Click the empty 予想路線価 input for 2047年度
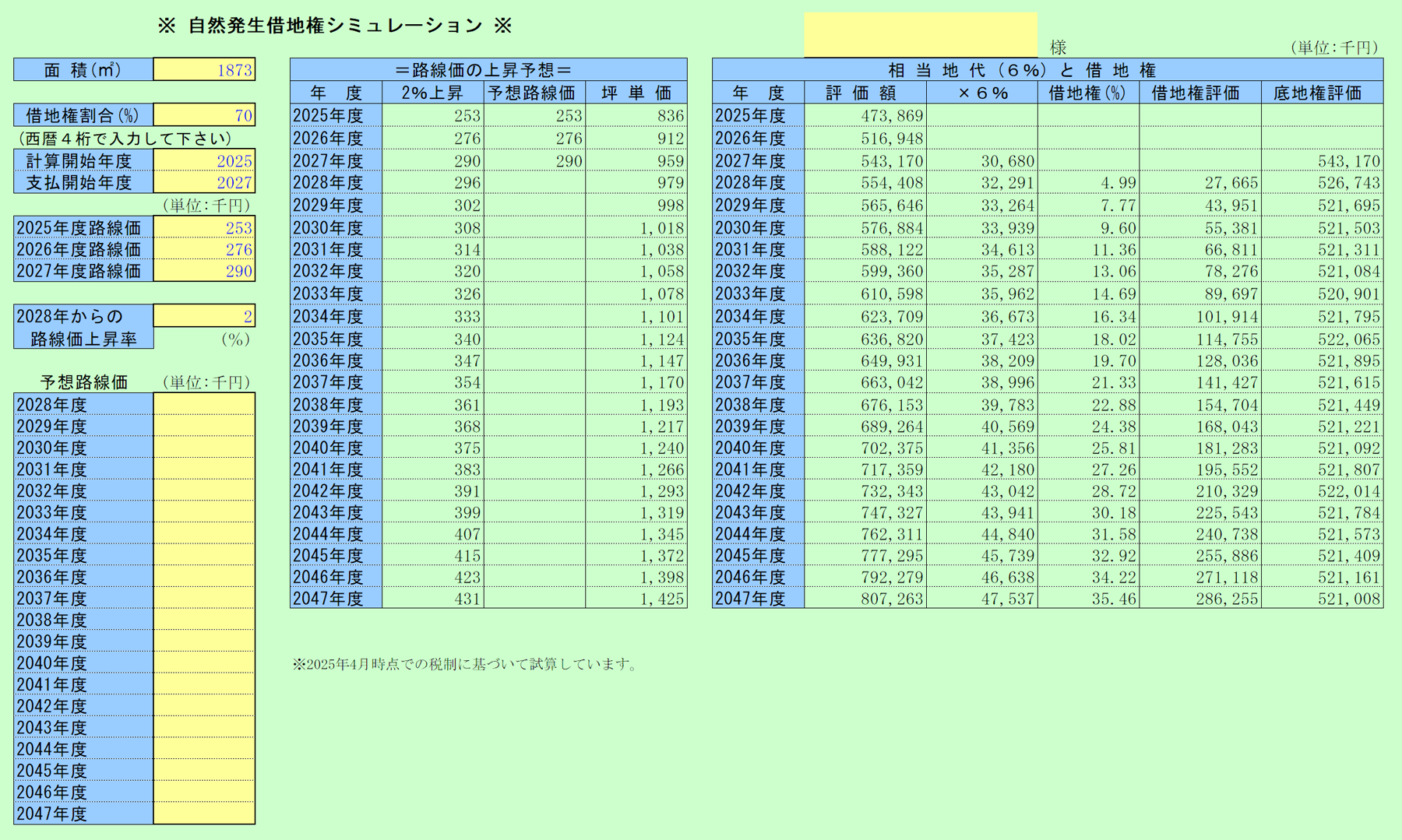The height and width of the screenshot is (840, 1402). coord(204,813)
